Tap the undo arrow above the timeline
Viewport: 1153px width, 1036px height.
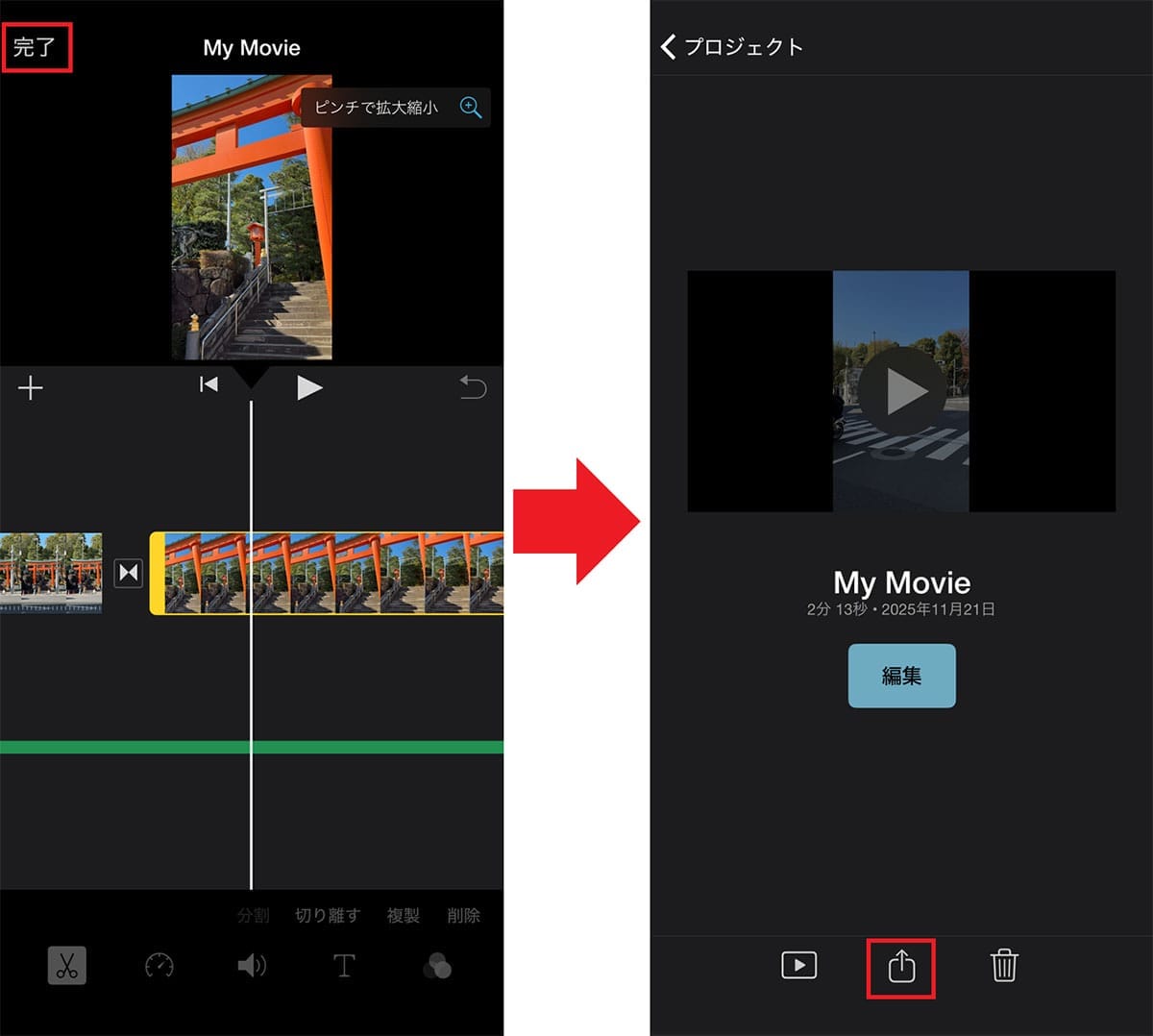pos(472,387)
